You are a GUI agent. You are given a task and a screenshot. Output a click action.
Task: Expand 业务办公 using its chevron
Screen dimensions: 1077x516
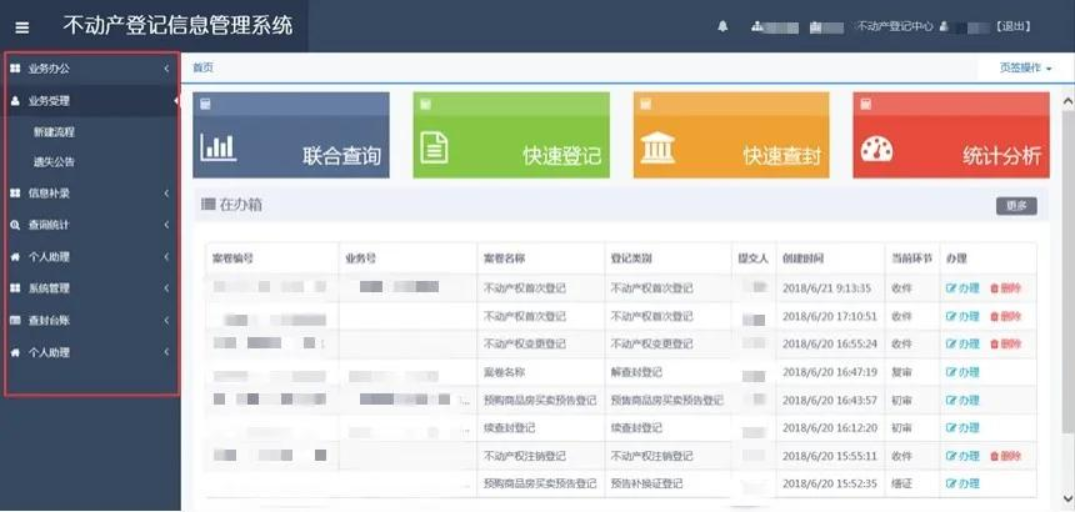[x=166, y=69]
